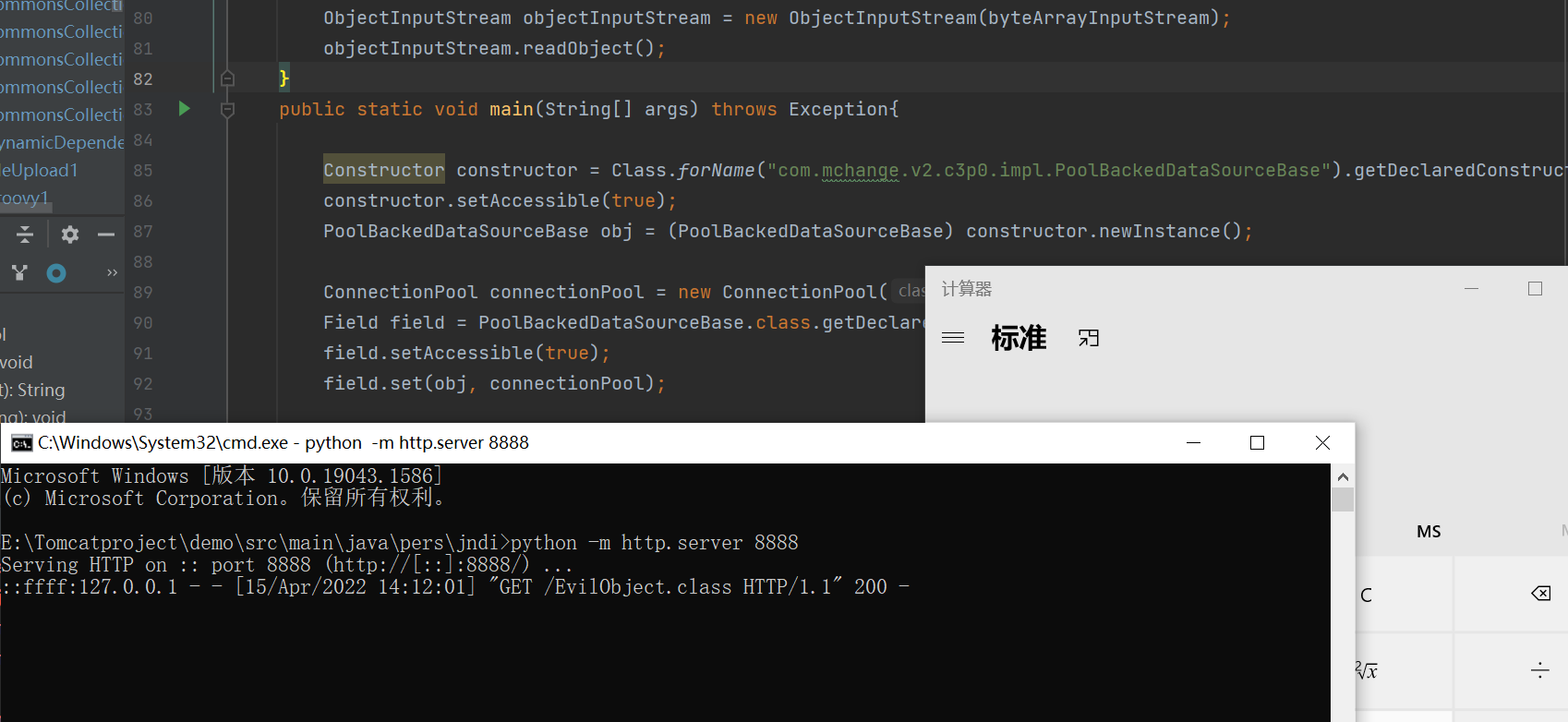Viewport: 1568px width, 722px height.
Task: Click line number 90 in the gutter
Action: (x=143, y=322)
